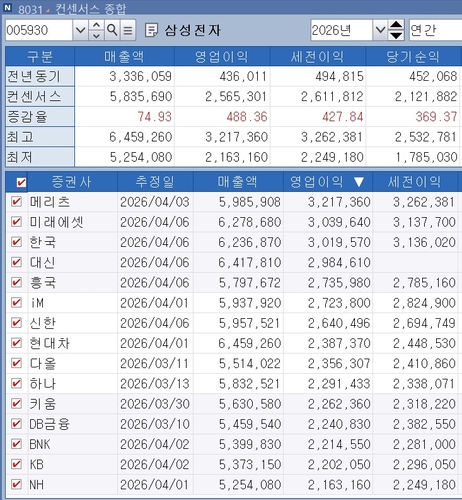Click growth rate value 74.93

point(155,117)
